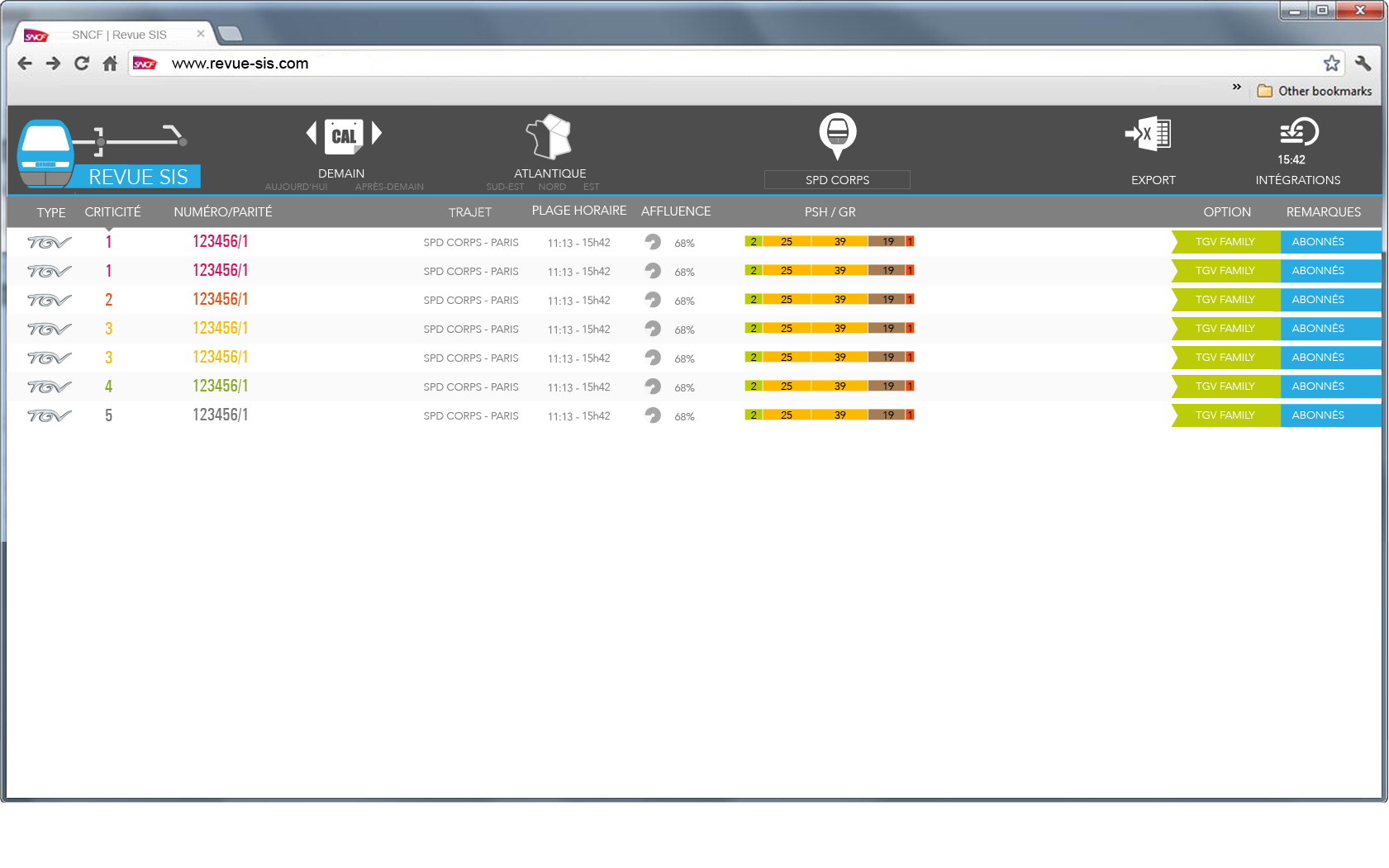Click TGV icon in criticité 4 row
The height and width of the screenshot is (868, 1389).
coord(50,387)
